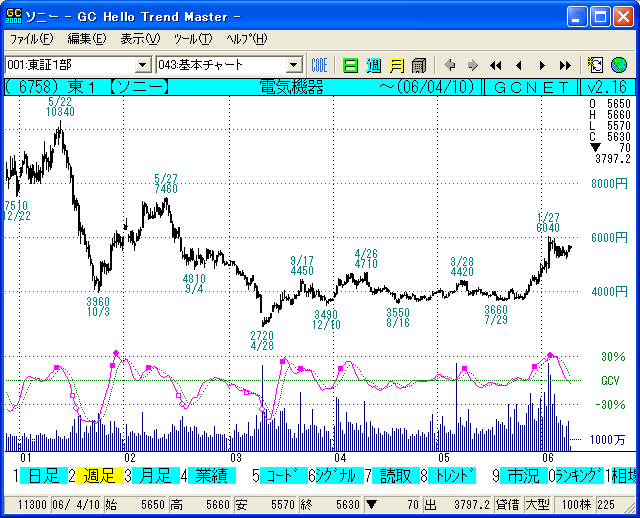Click the grey left arrow icon
This screenshot has height=518, width=640.
click(x=450, y=65)
